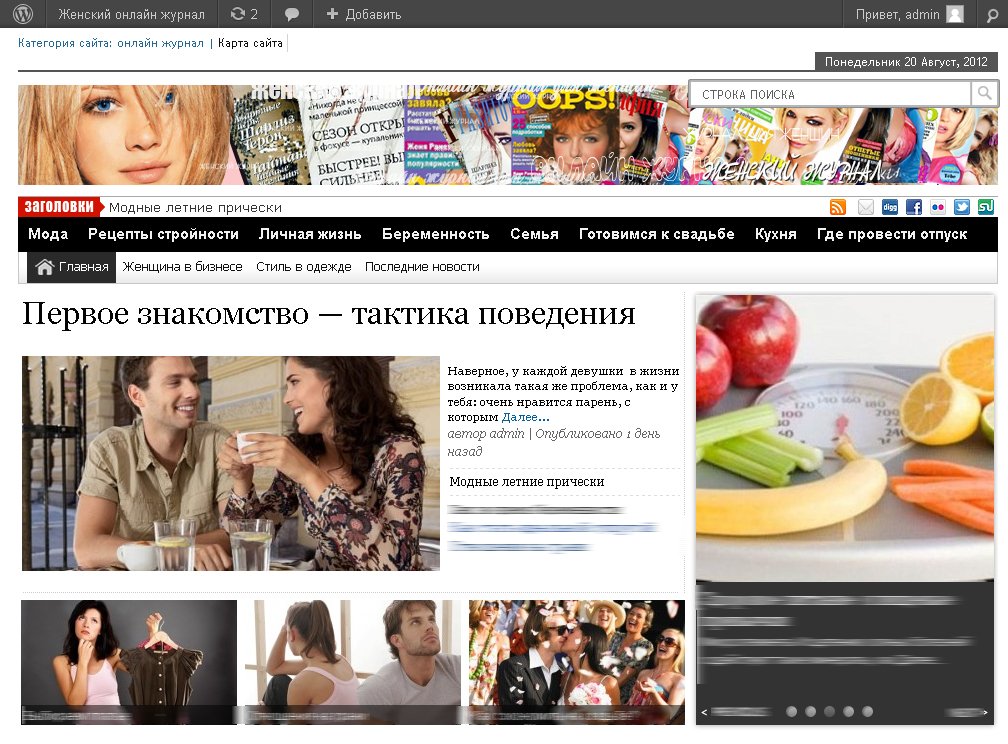Go to Женщина в бизнесе tab
1008x744 pixels.
(x=182, y=267)
